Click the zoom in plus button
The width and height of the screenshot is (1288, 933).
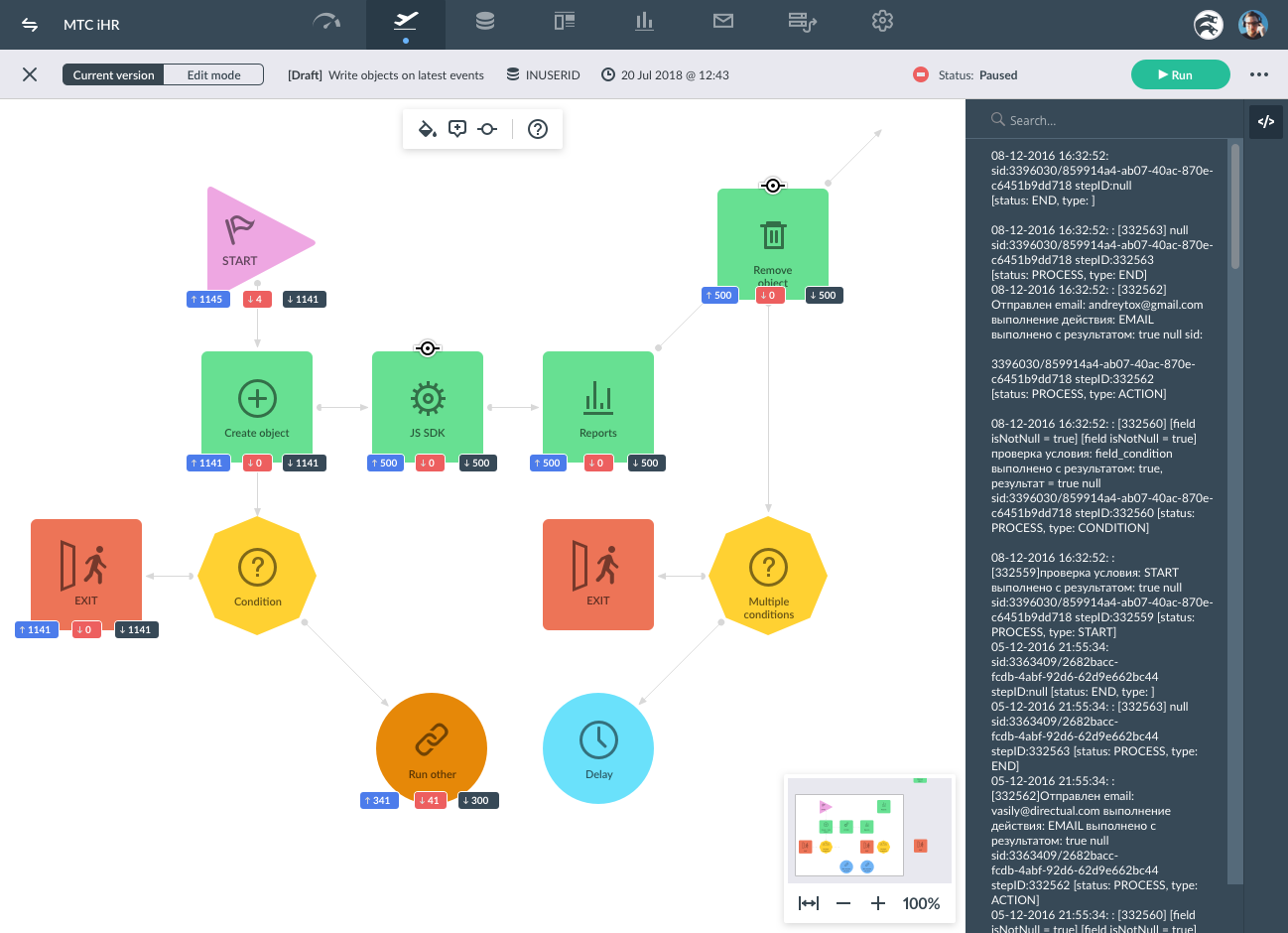pyautogui.click(x=878, y=903)
